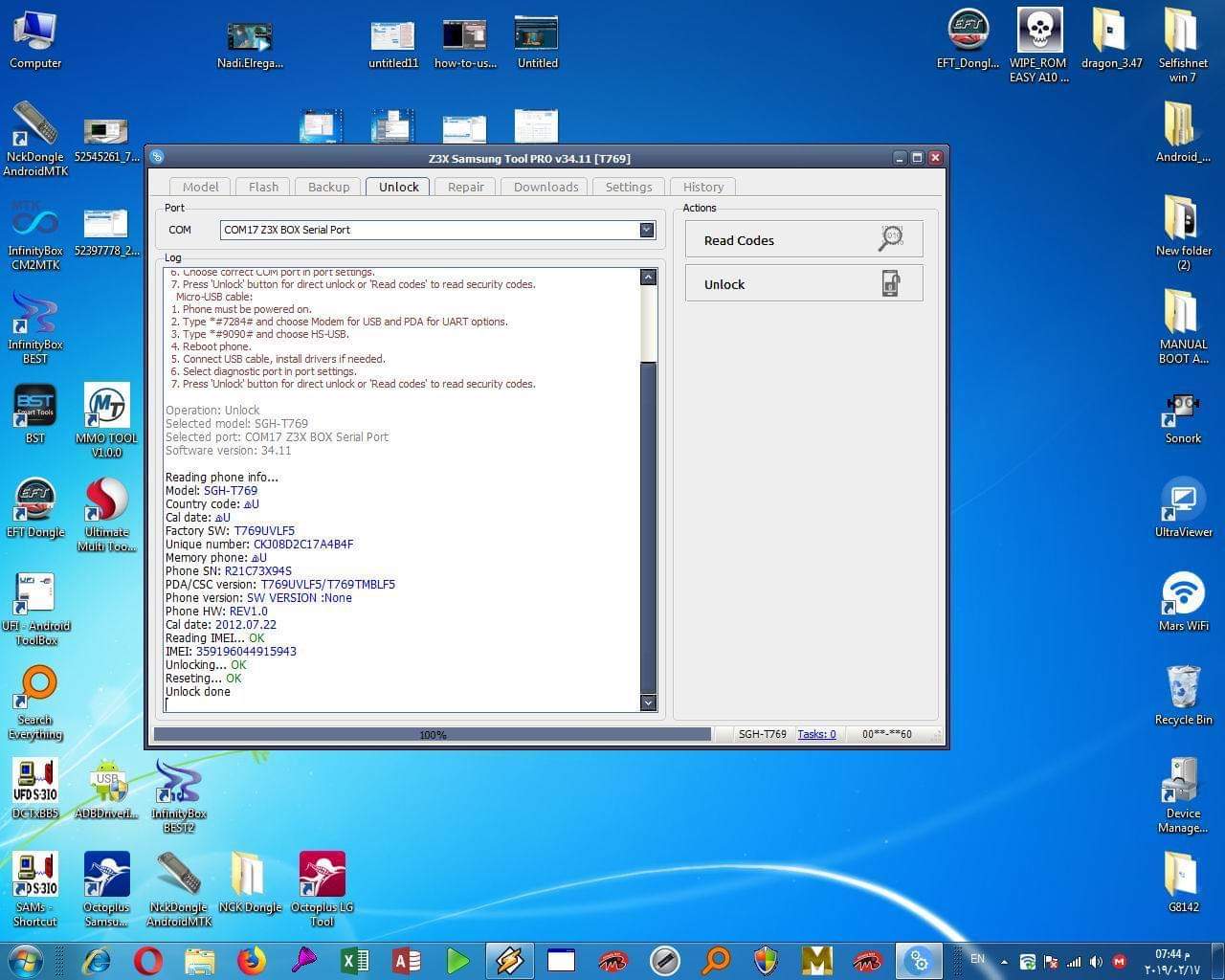Click the volume icon in system tray

[x=1096, y=961]
